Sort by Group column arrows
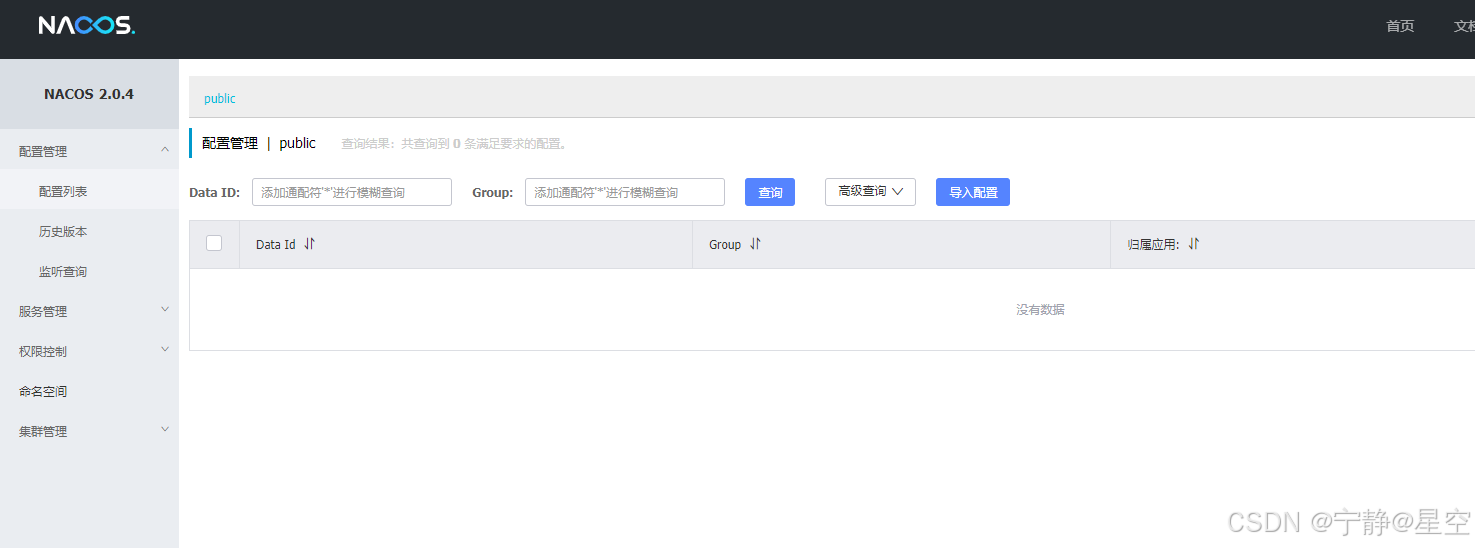Viewport: 1475px width, 548px height. click(755, 244)
